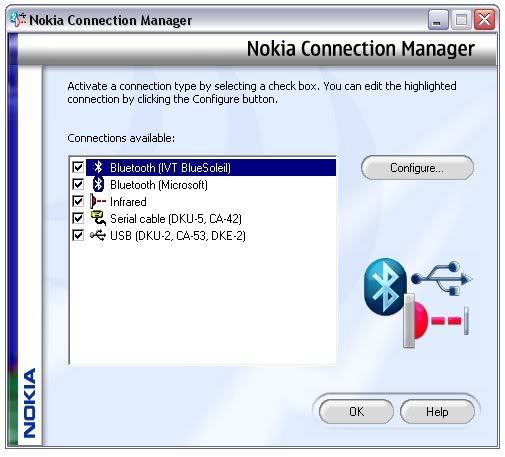Minimize the Nokia Connection Manager window
Screen dimensions: 505x457
[x=438, y=20]
